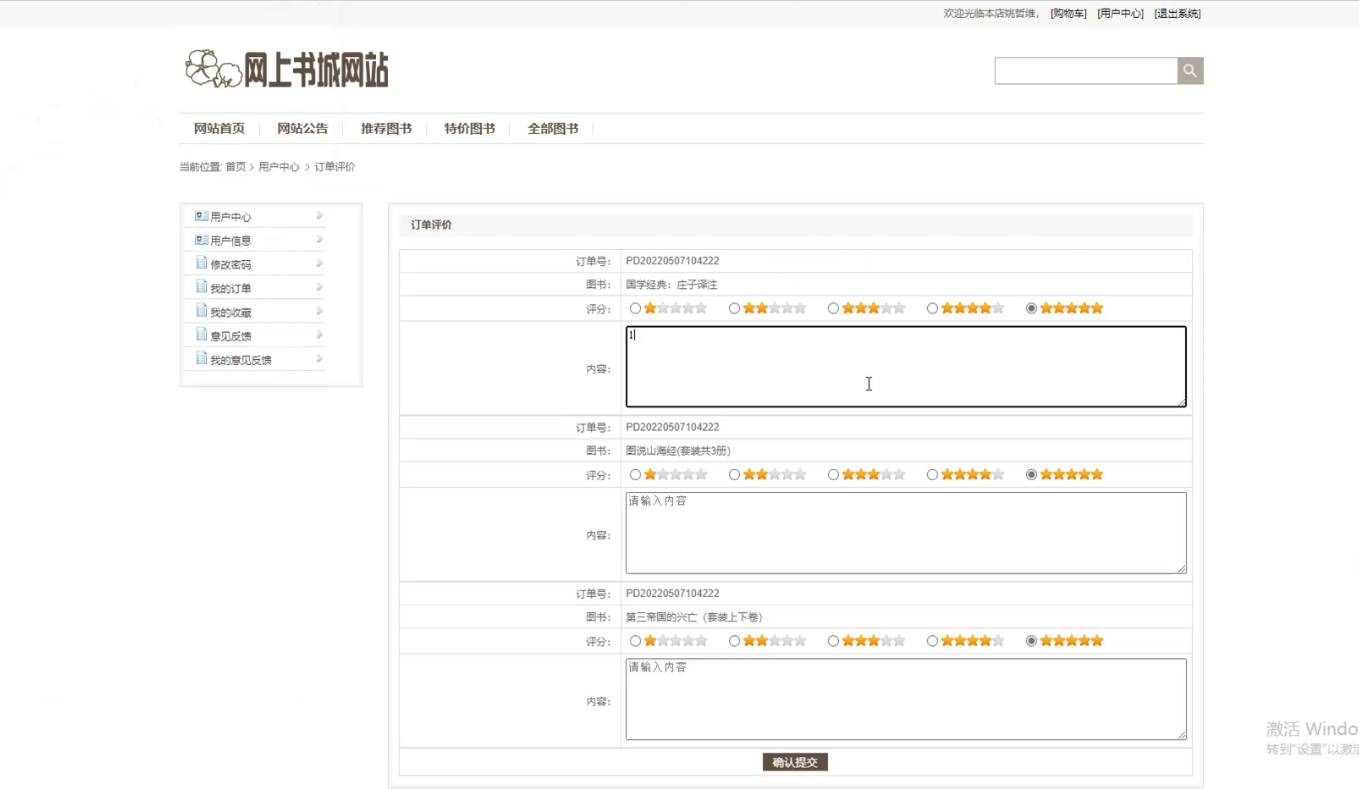
Task: Select one-star rating for 国学经典：庄子译注
Action: [x=635, y=308]
